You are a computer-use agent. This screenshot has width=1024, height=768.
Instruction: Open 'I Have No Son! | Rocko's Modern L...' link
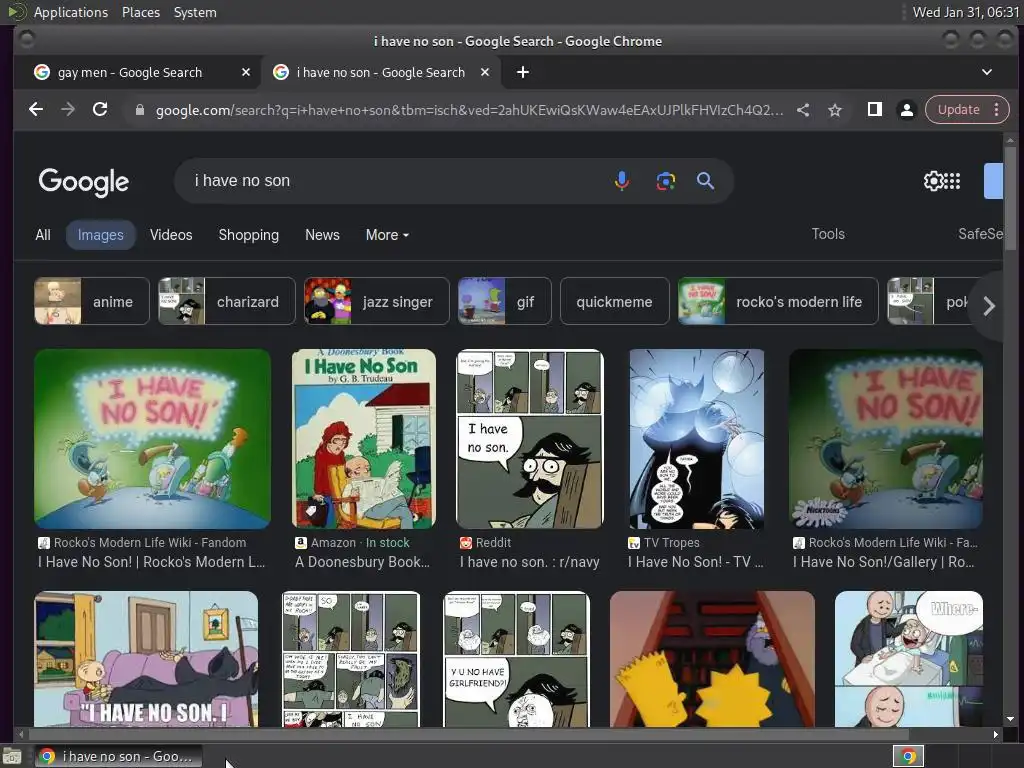pyautogui.click(x=152, y=562)
